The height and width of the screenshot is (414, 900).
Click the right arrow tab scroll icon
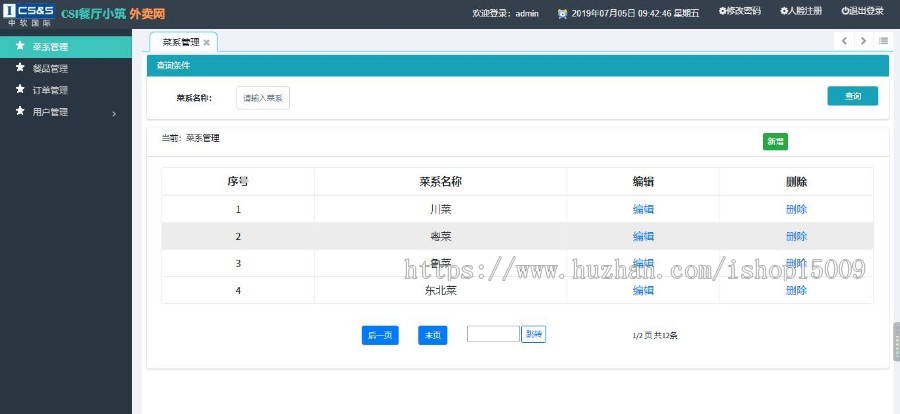tap(864, 41)
